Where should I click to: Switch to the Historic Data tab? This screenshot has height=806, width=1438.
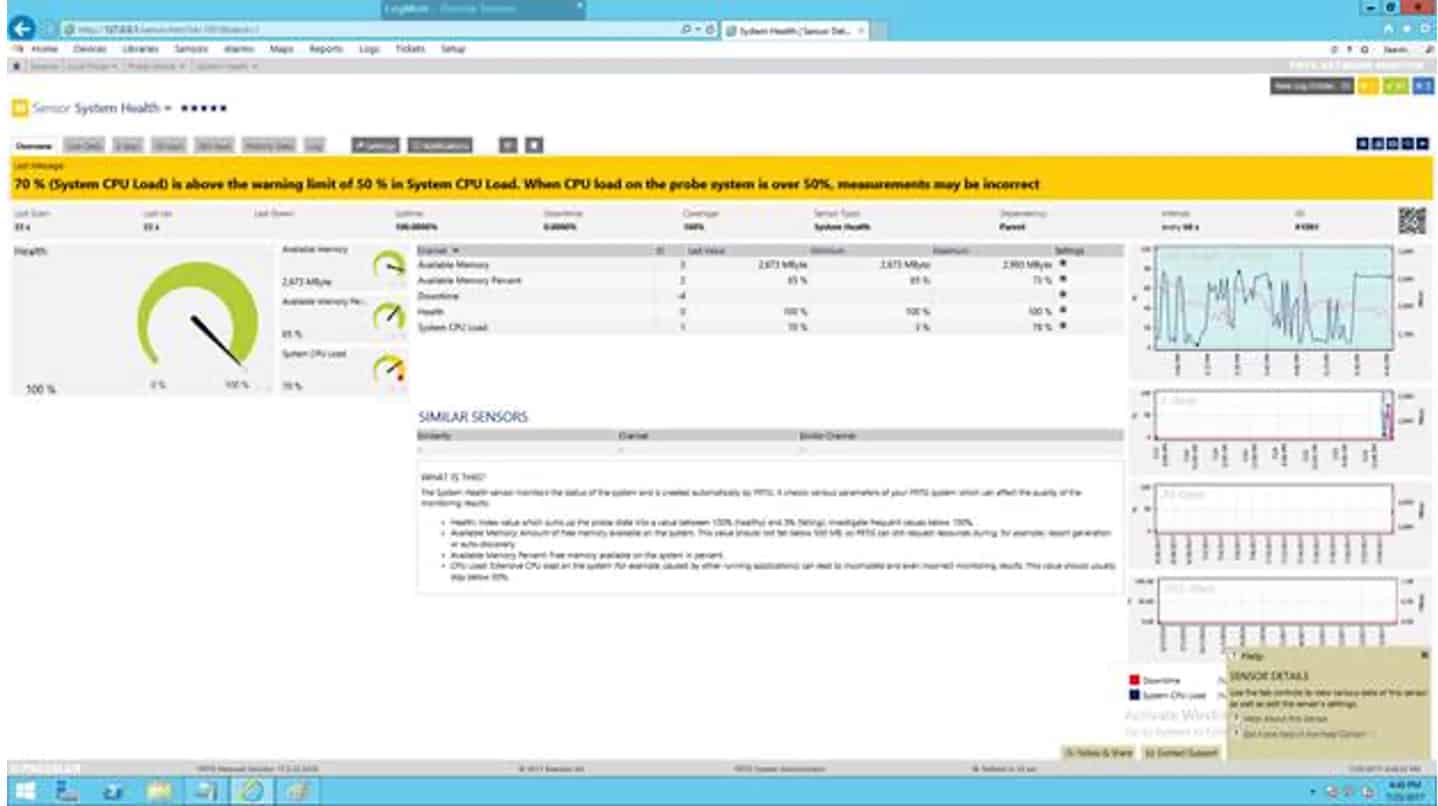269,146
